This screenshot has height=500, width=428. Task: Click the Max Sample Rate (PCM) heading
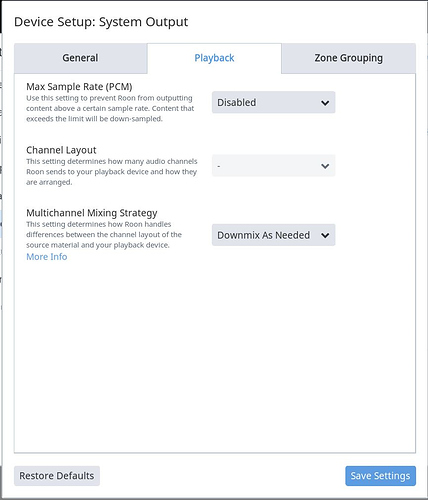click(79, 87)
